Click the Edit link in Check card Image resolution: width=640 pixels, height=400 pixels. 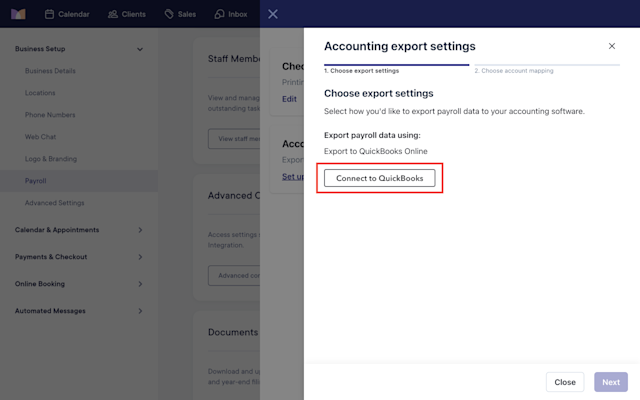(289, 99)
